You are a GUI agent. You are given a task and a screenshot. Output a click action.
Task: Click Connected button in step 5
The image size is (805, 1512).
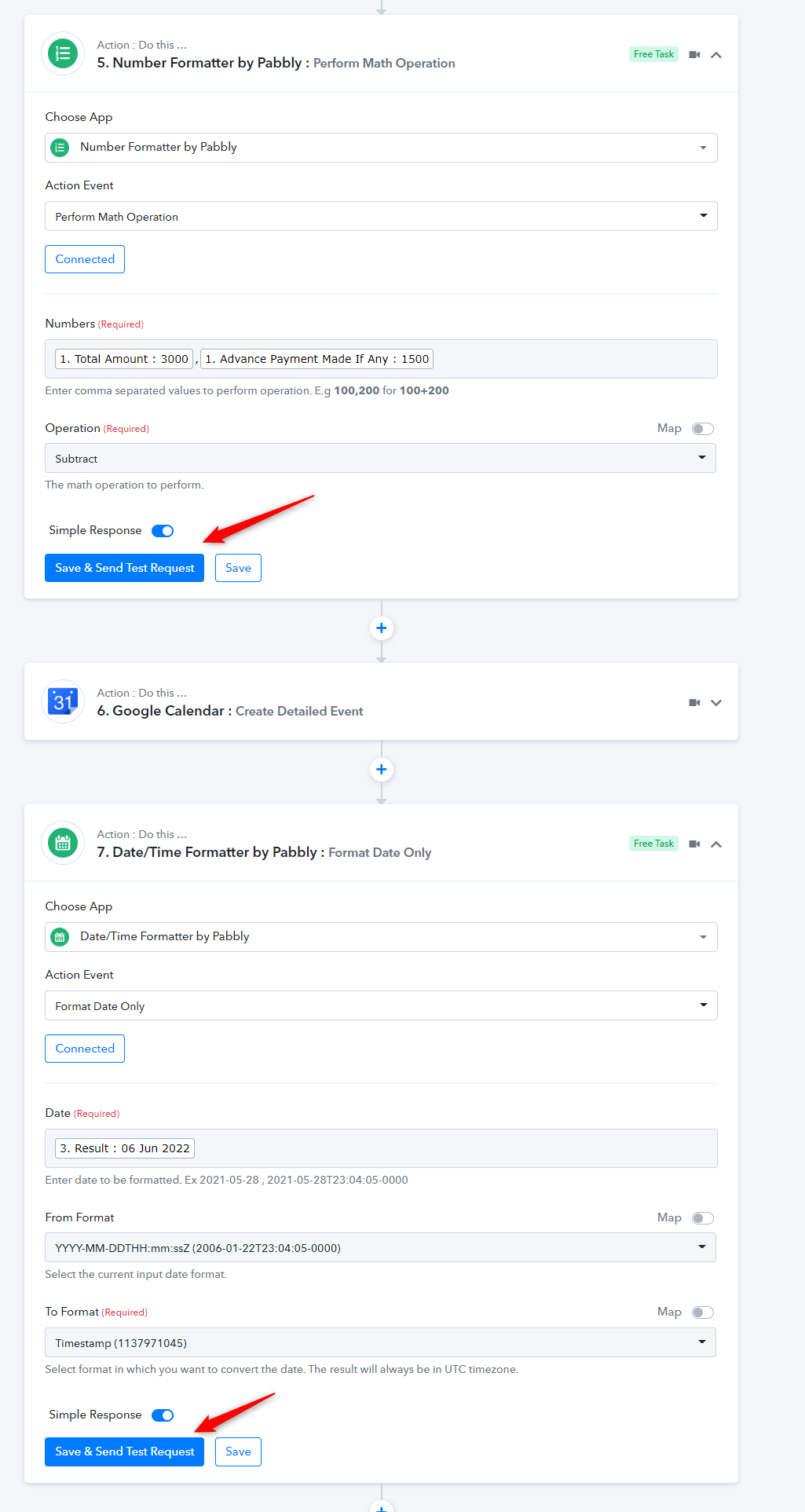pyautogui.click(x=85, y=259)
